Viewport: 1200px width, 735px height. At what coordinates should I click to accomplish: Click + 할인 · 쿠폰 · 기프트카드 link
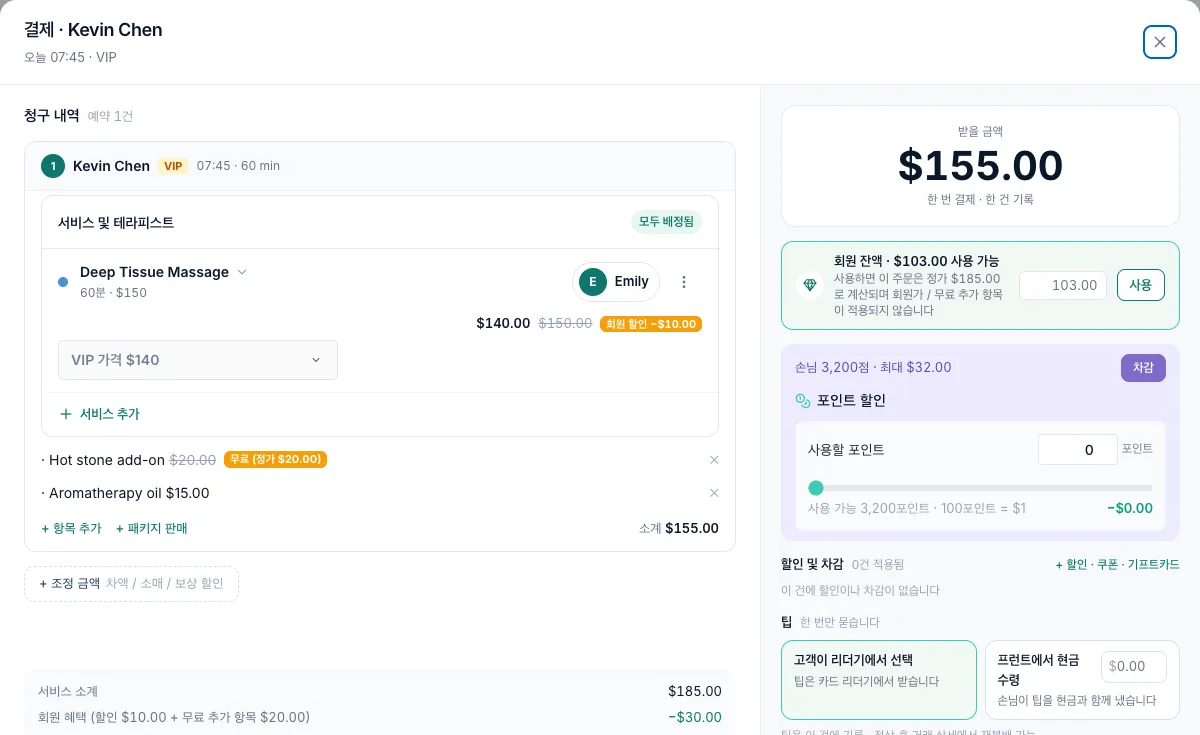(1117, 564)
